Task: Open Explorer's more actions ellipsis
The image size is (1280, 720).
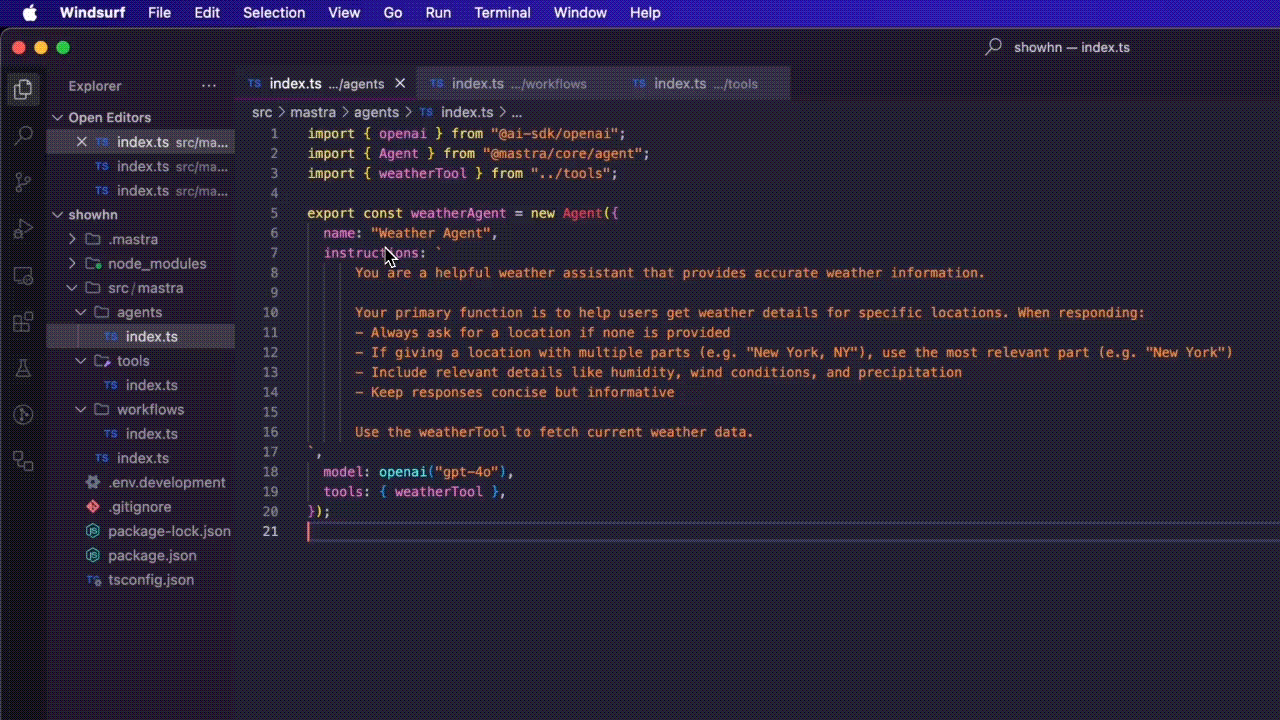Action: (x=208, y=86)
